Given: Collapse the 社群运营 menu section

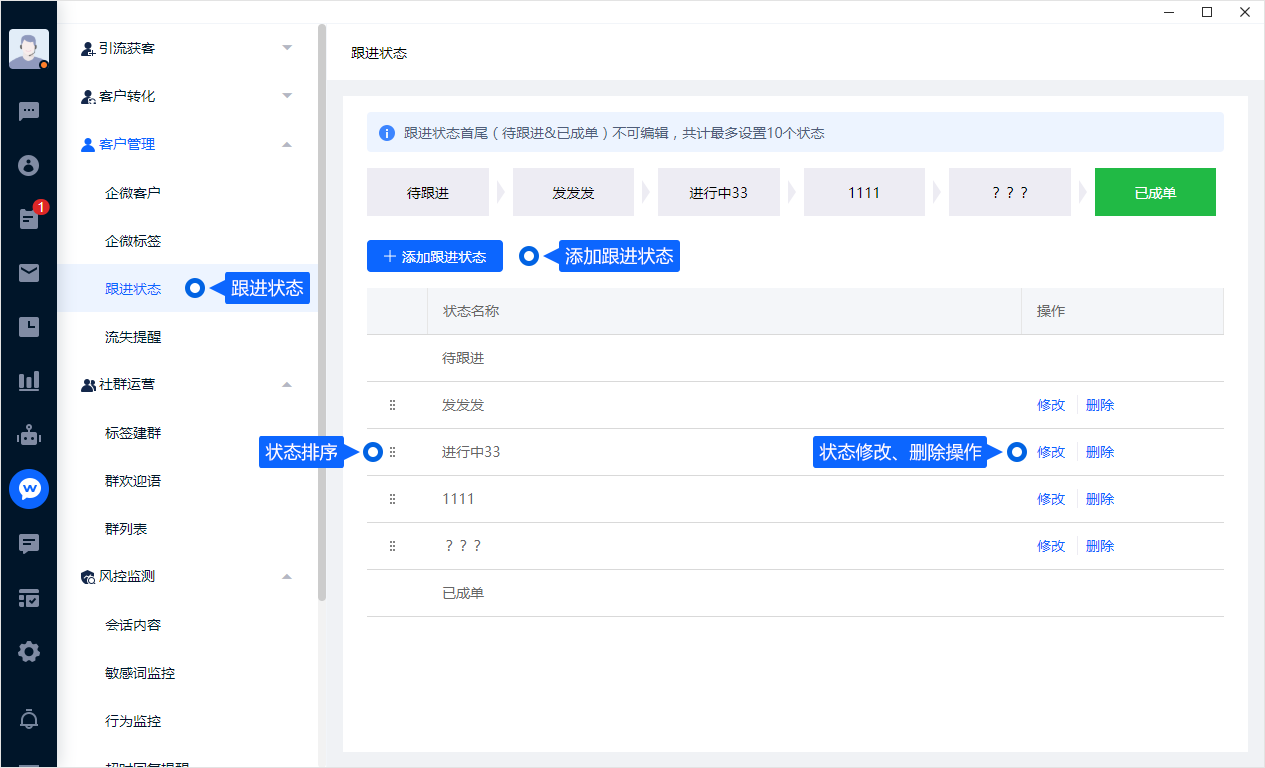Looking at the screenshot, I should (x=287, y=385).
